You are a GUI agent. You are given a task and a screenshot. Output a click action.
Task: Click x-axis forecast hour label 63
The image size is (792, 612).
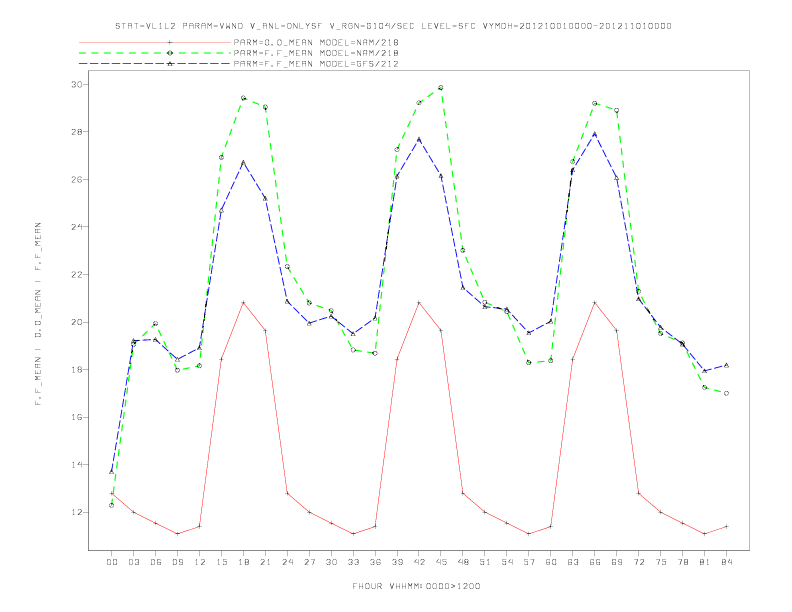pos(572,562)
